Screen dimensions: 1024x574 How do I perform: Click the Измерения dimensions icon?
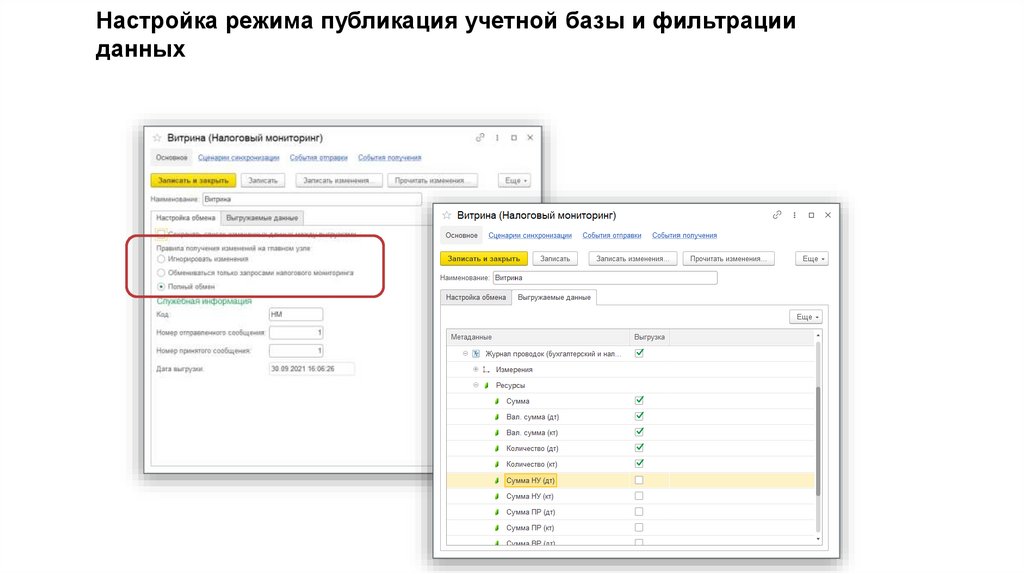[x=486, y=370]
